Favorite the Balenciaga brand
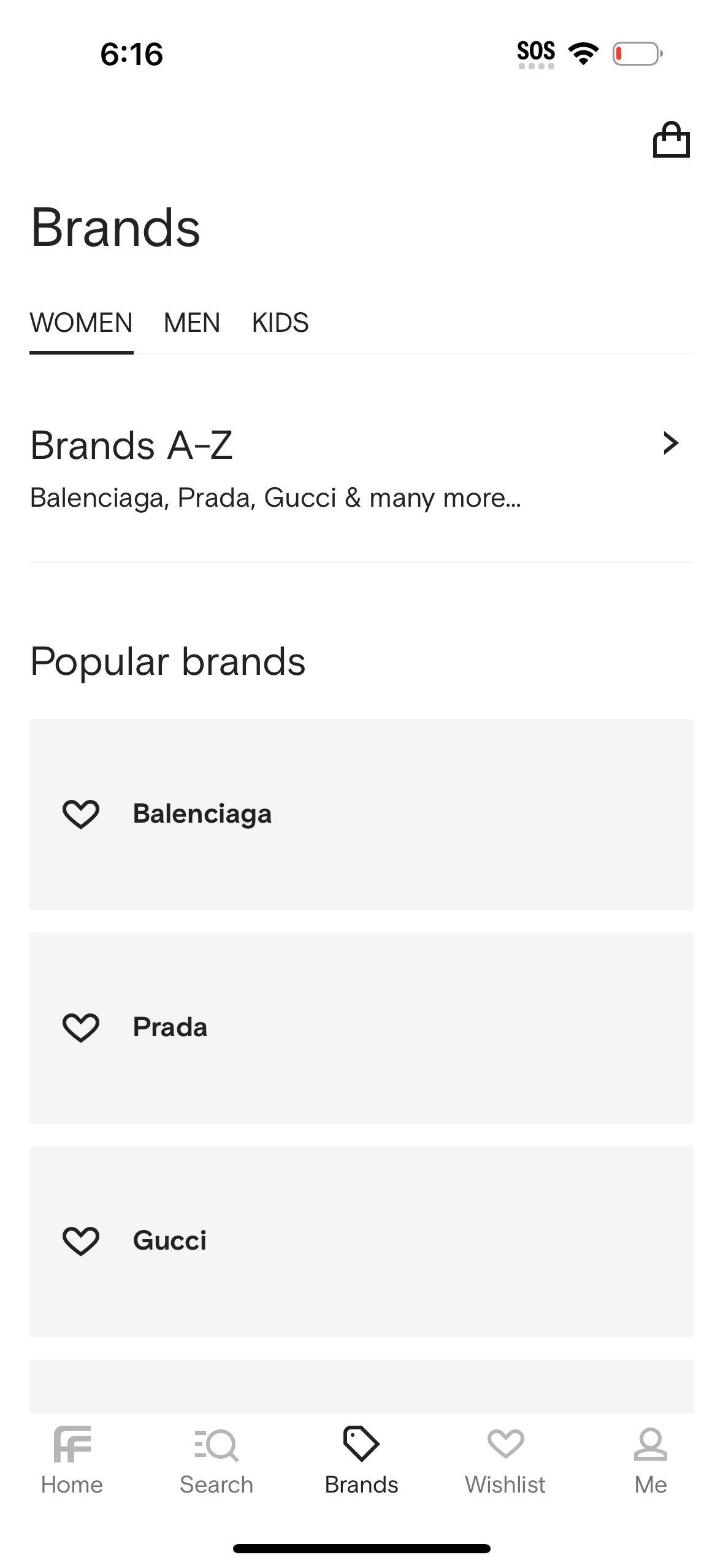This screenshot has height=1568, width=723. [80, 814]
